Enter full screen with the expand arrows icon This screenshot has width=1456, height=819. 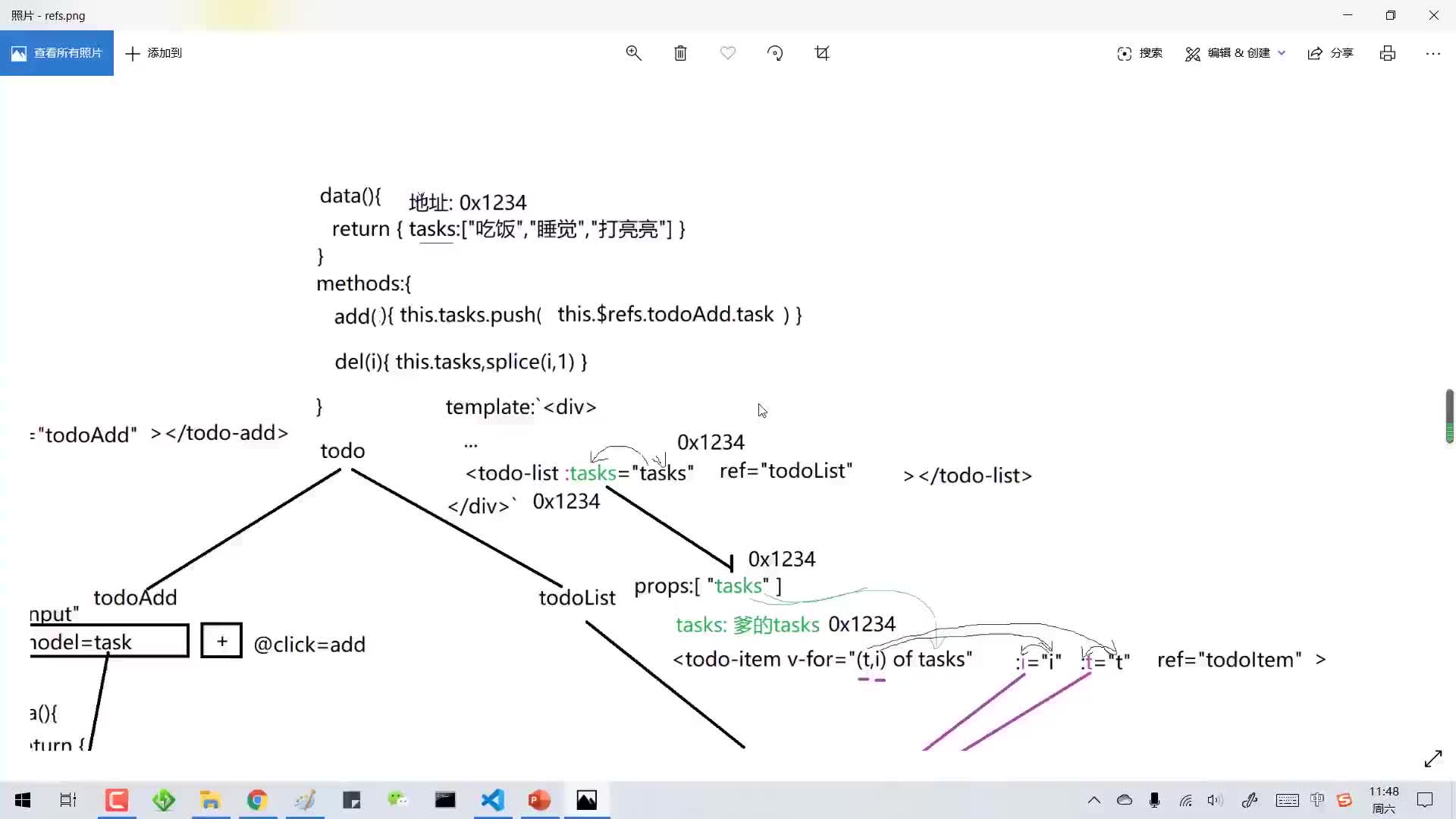1433,758
